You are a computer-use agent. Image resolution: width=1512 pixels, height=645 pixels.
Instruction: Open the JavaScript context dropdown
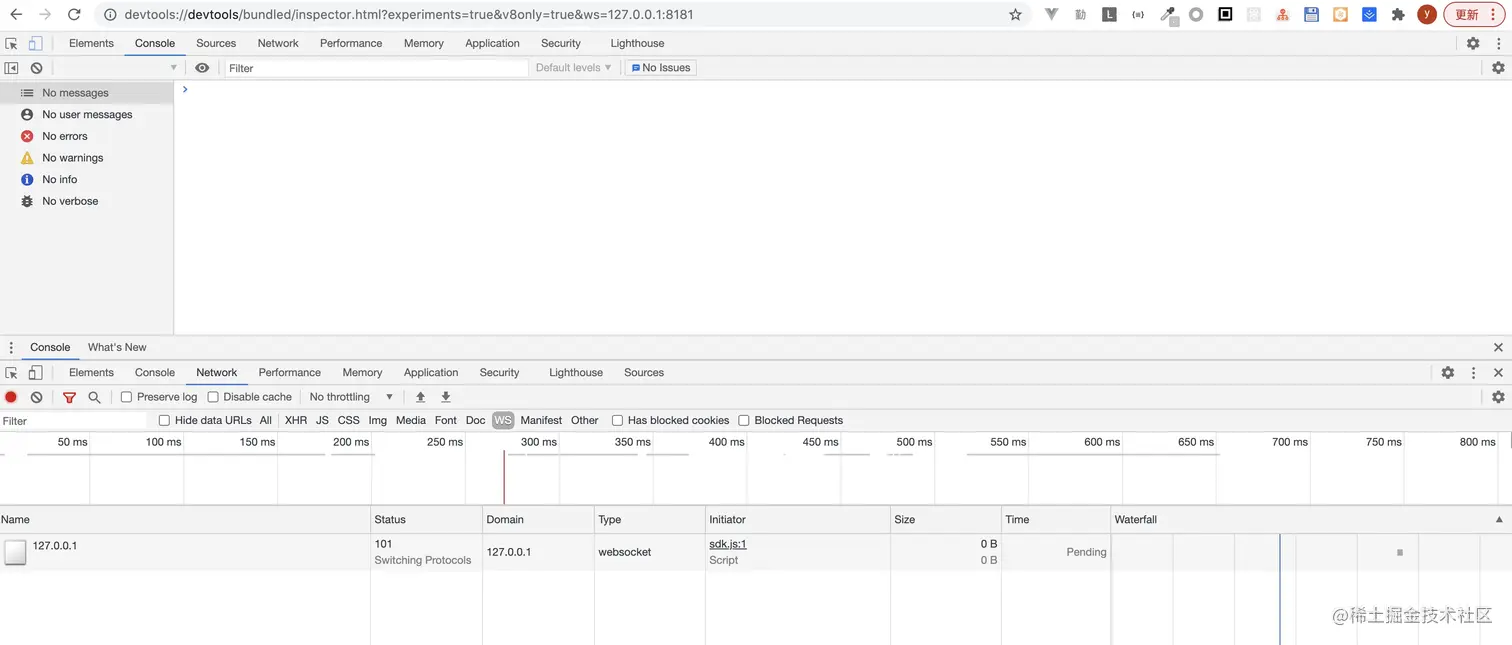click(x=118, y=68)
